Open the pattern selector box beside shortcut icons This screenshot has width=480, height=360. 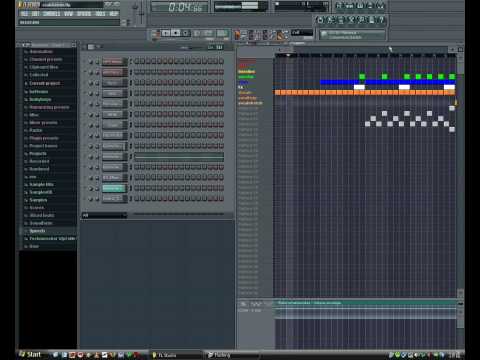click(x=302, y=32)
